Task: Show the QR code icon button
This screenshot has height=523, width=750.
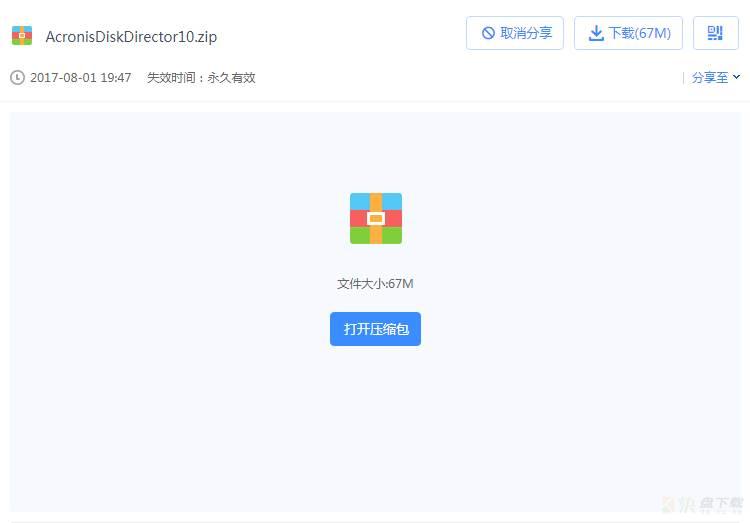Action: (x=715, y=33)
